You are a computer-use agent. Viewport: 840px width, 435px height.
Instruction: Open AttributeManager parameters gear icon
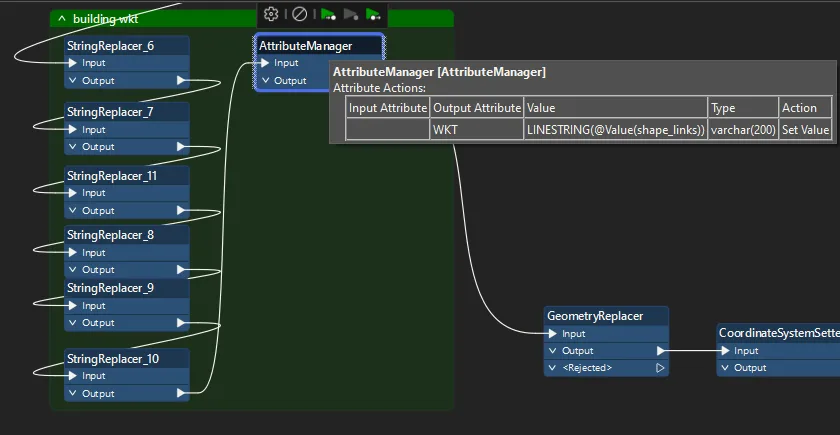coord(271,14)
